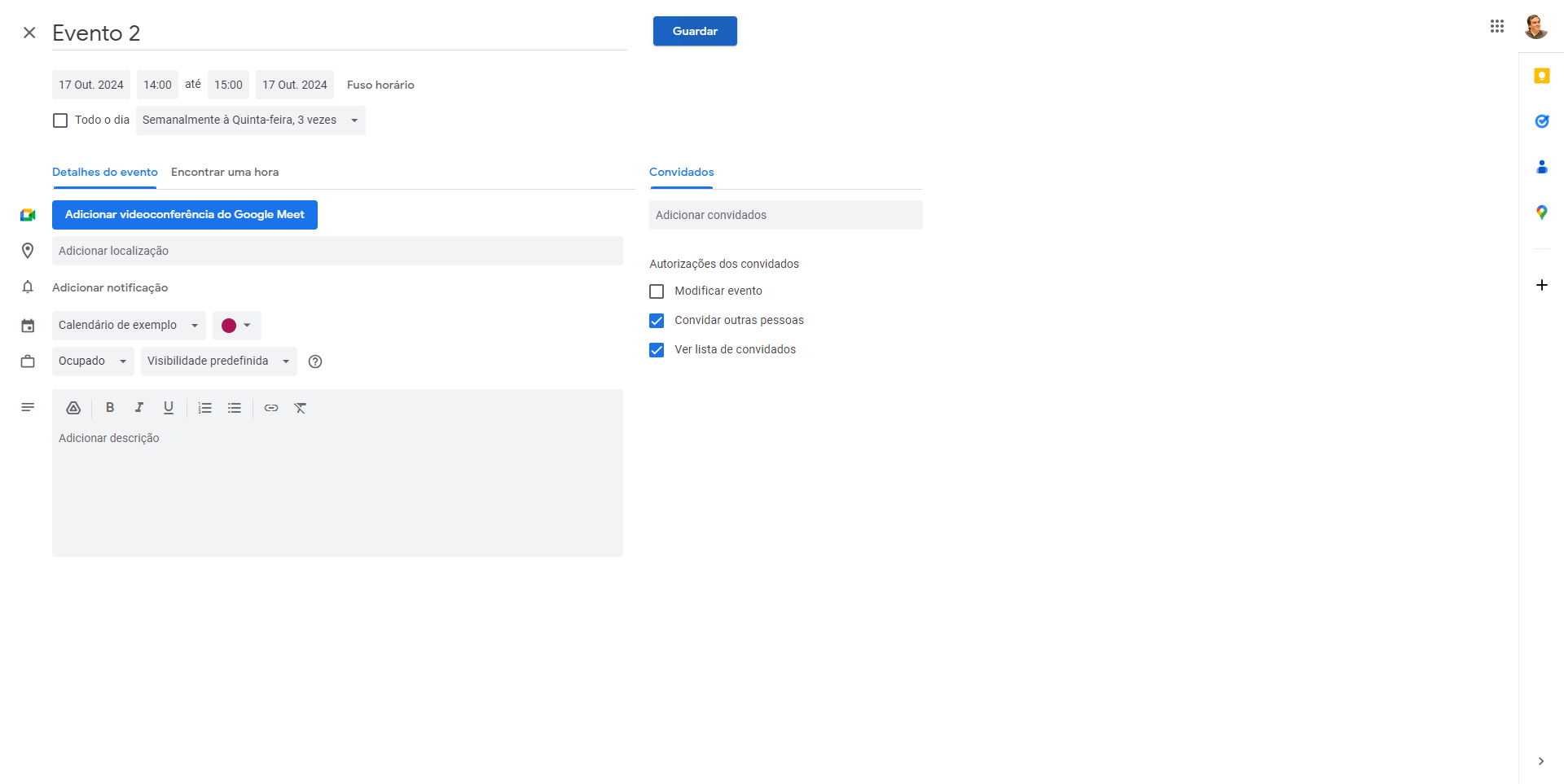Open the Calendário de exemplo dropdown
The width and height of the screenshot is (1564, 784).
129,326
